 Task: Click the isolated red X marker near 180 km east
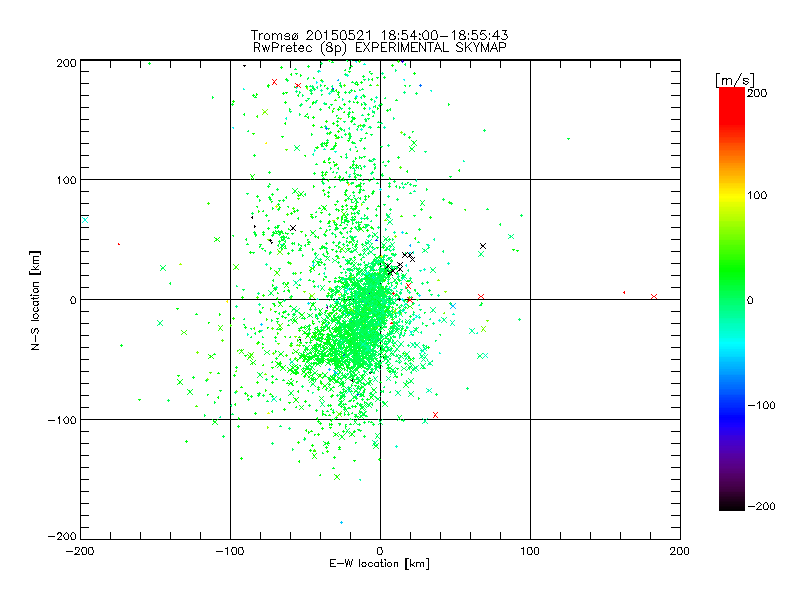pos(654,296)
